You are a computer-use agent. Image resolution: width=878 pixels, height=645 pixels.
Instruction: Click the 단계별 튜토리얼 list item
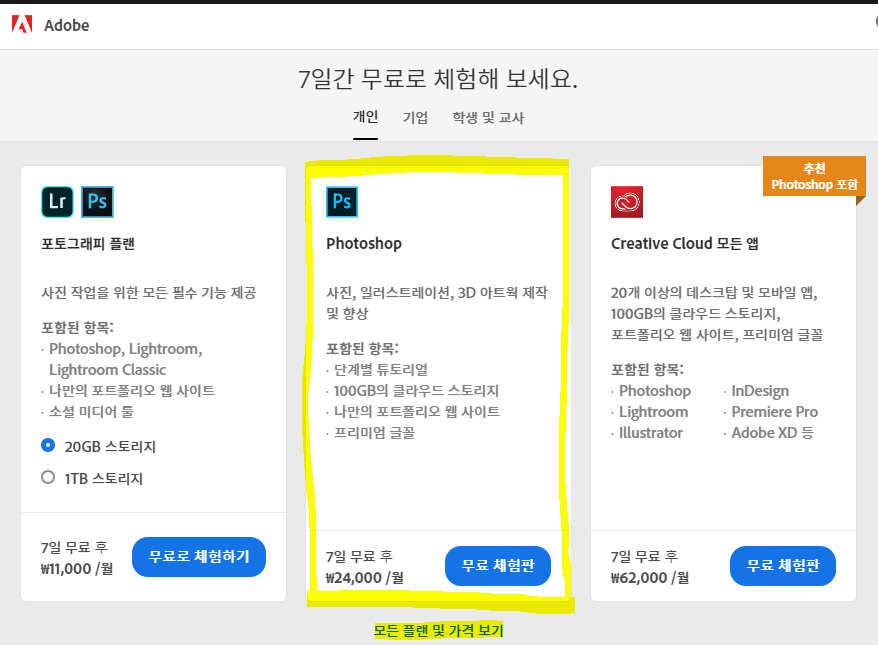[x=381, y=370]
